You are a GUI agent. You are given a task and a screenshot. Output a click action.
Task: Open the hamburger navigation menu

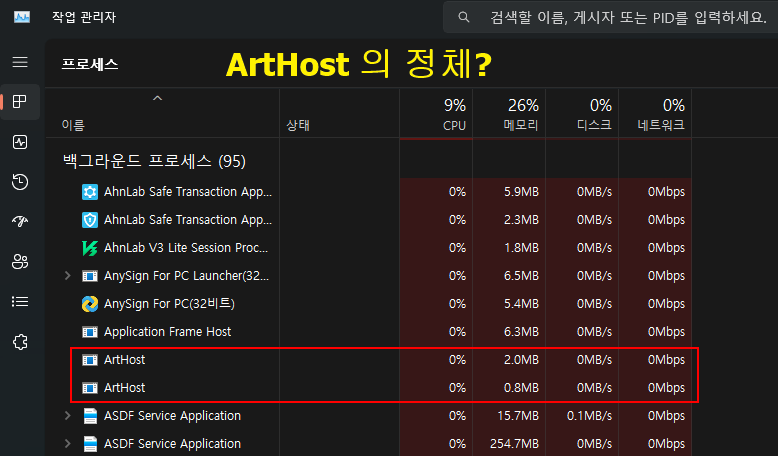(20, 62)
